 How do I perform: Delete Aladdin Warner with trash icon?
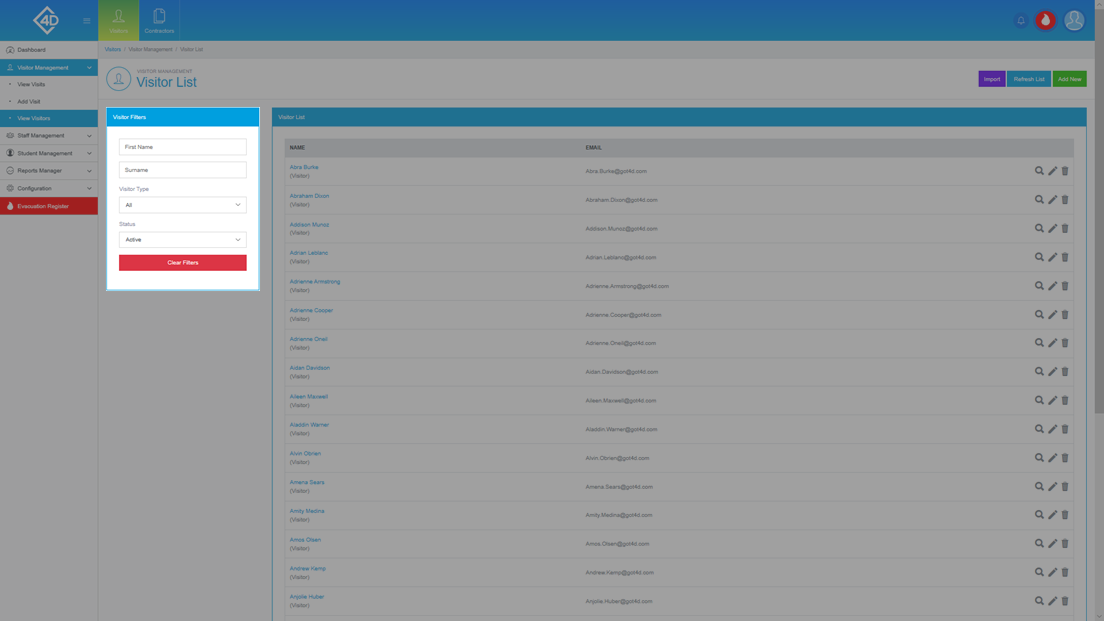(x=1065, y=429)
